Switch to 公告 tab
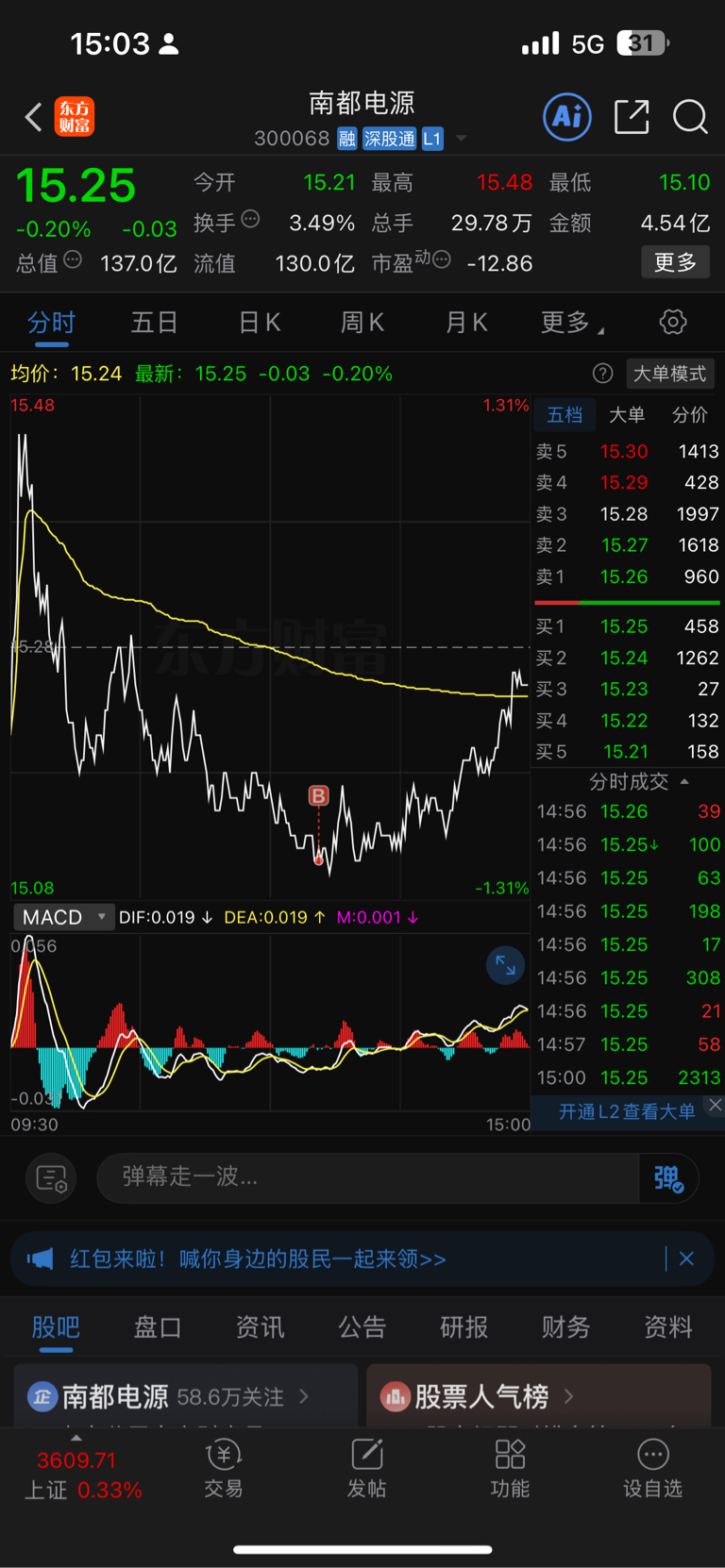 point(362,1327)
